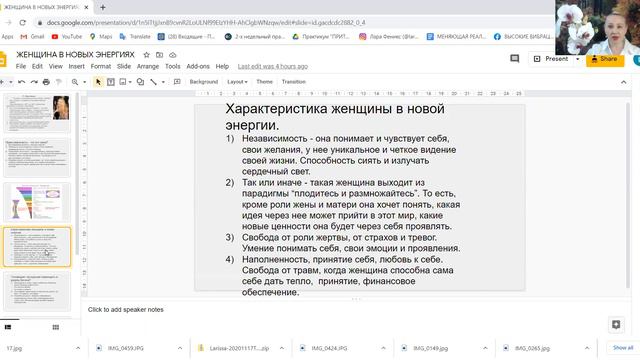The width and height of the screenshot is (640, 360).
Task: Click the slide title 'Характеристика женщины в новой энергии'
Action: [335, 117]
